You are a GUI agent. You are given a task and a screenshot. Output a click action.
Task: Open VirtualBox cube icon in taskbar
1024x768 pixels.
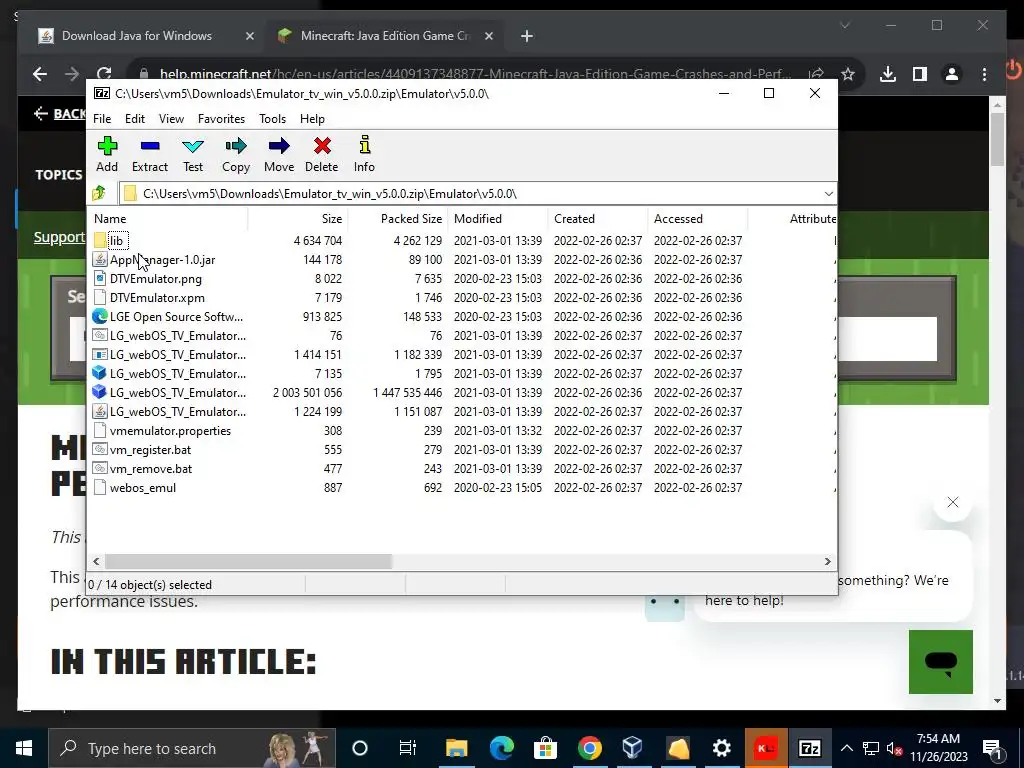tap(633, 748)
